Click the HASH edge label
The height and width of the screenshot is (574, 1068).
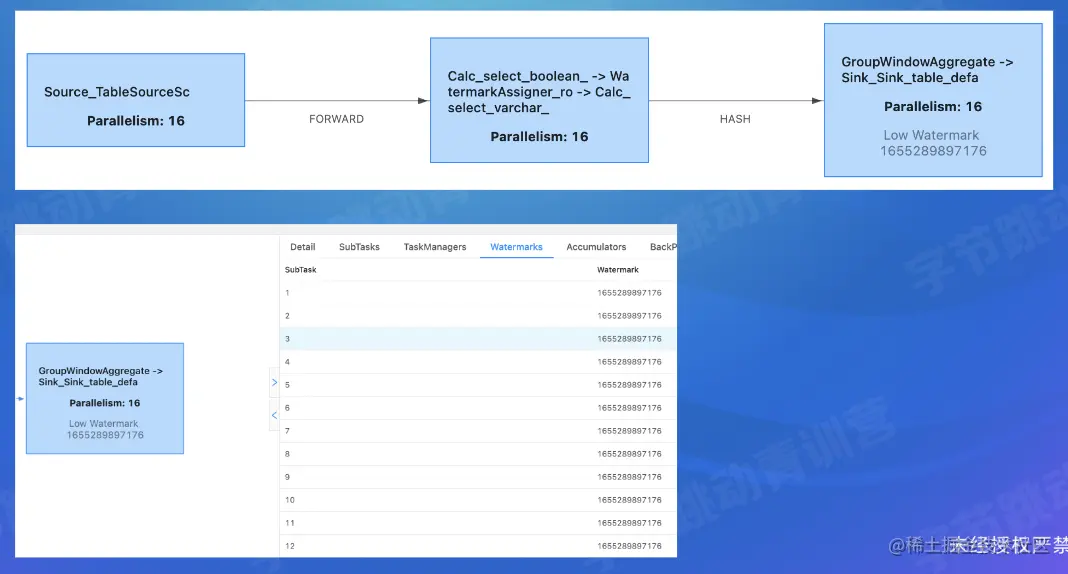coord(735,119)
